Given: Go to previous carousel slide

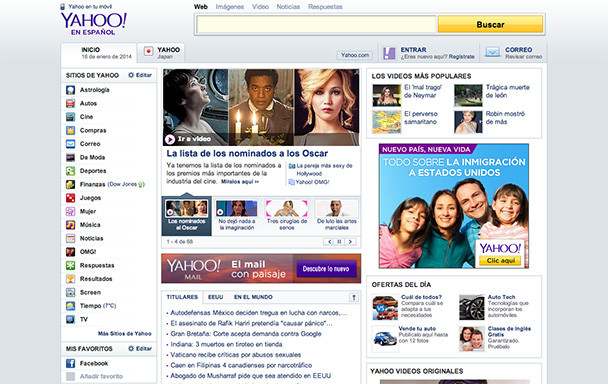Looking at the screenshot, I should tap(329, 242).
